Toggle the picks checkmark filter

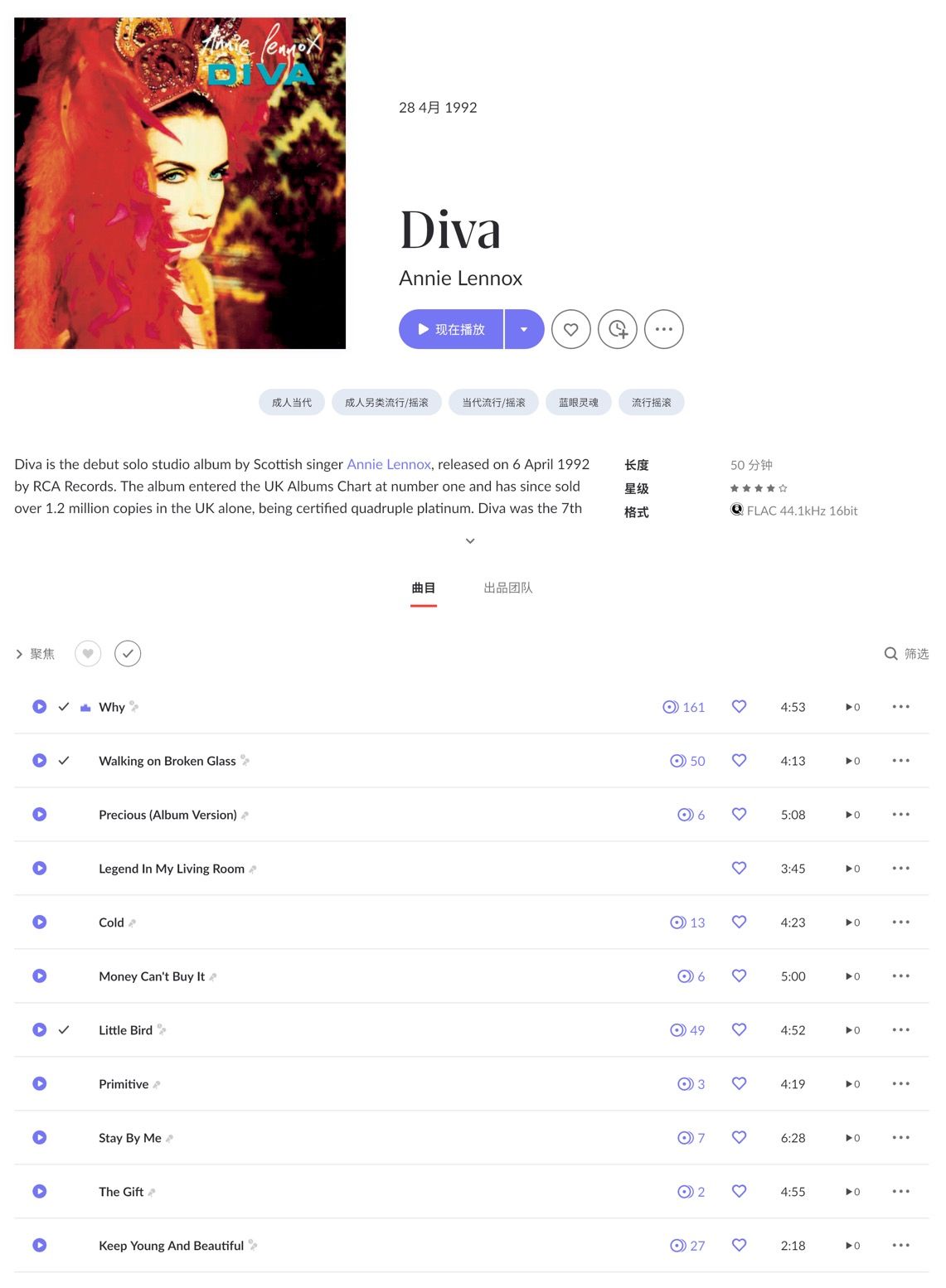pyautogui.click(x=128, y=653)
